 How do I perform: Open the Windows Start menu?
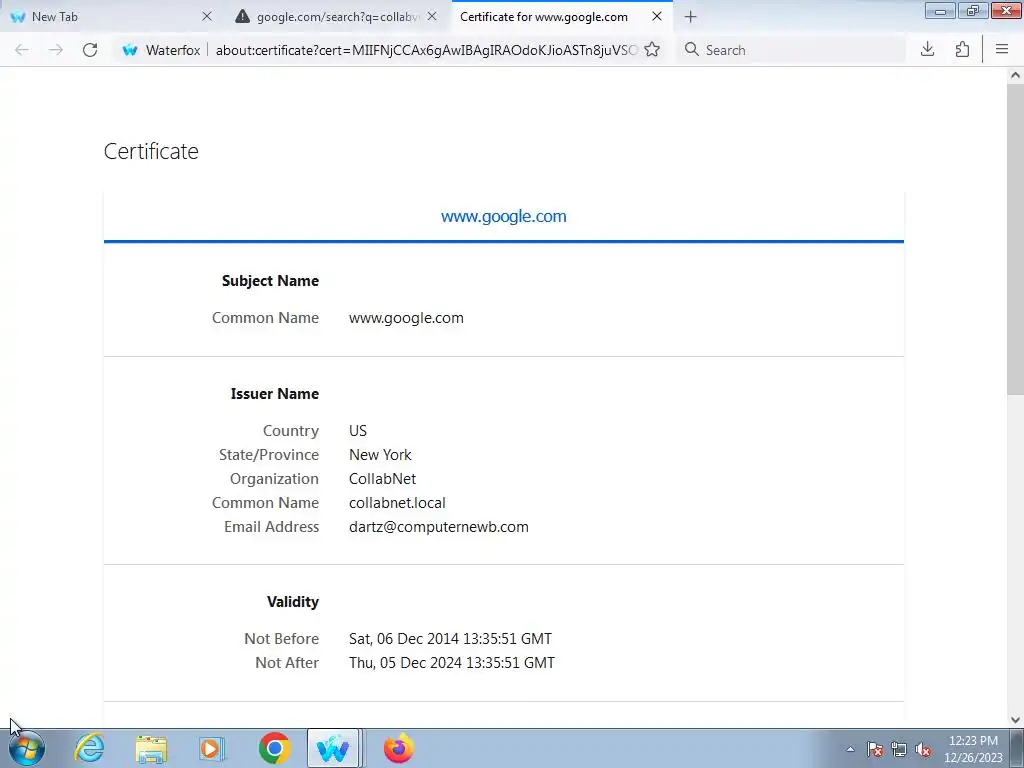tap(27, 748)
